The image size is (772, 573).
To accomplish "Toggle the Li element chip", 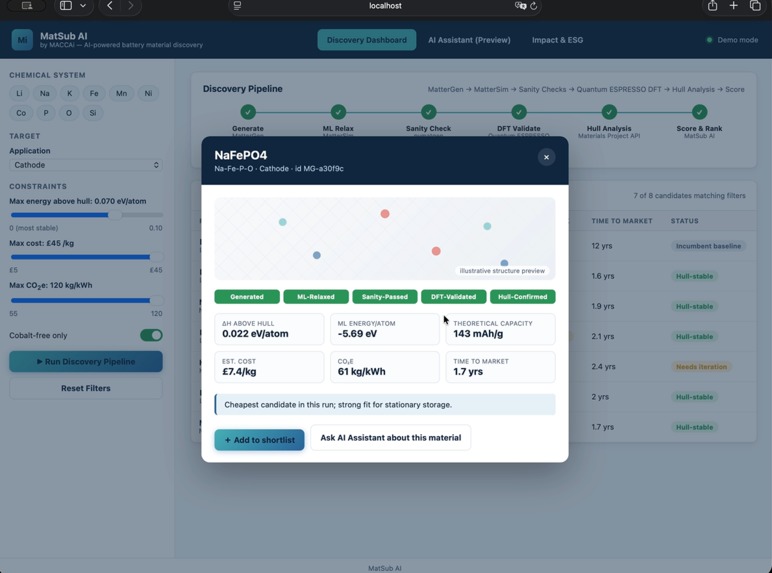I will (x=19, y=93).
